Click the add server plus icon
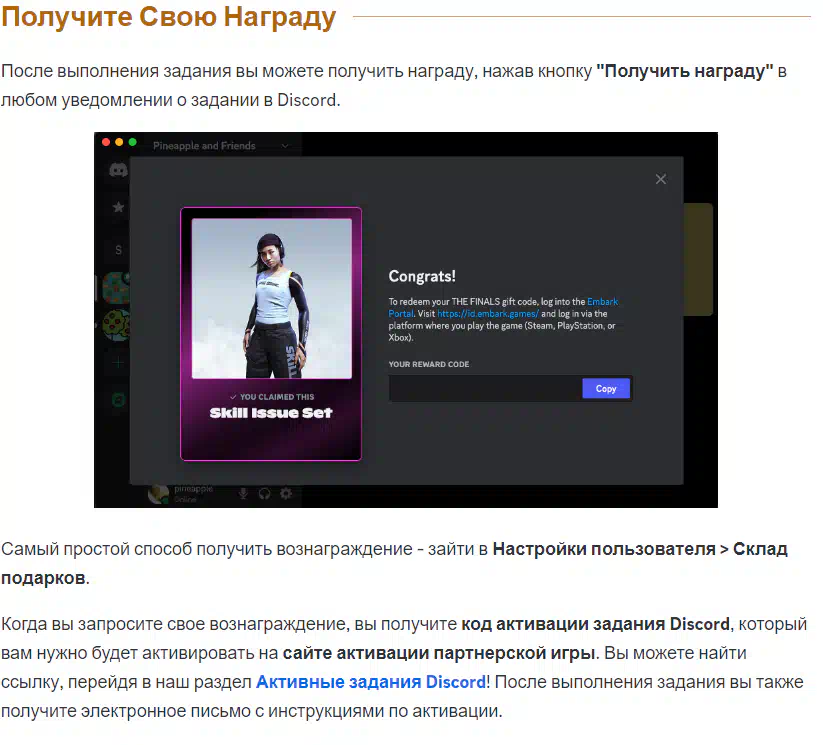Screen dimensions: 823x745 [119, 362]
